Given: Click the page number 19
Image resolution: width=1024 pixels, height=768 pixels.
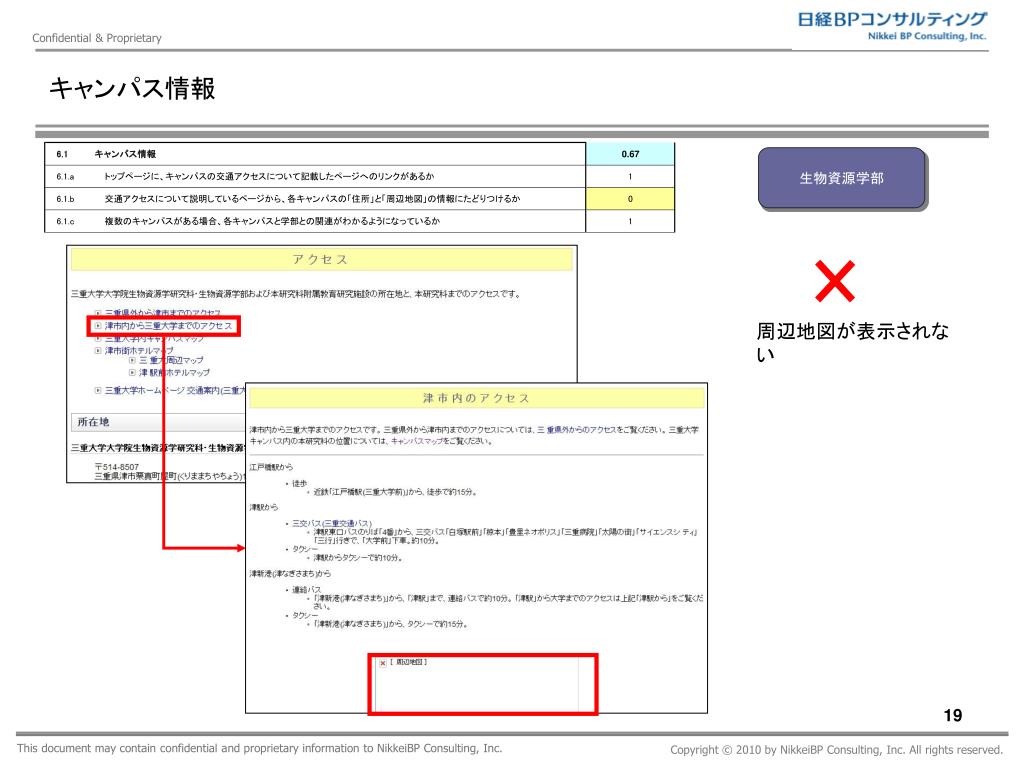Looking at the screenshot, I should pos(953,716).
